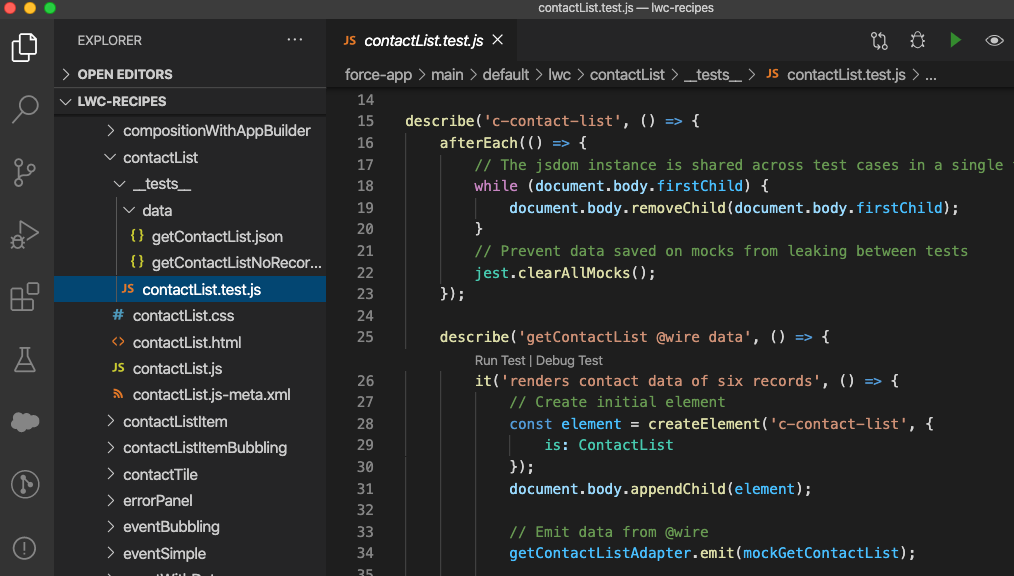Open the Extensions view
Image resolution: width=1014 pixels, height=576 pixels.
click(25, 297)
